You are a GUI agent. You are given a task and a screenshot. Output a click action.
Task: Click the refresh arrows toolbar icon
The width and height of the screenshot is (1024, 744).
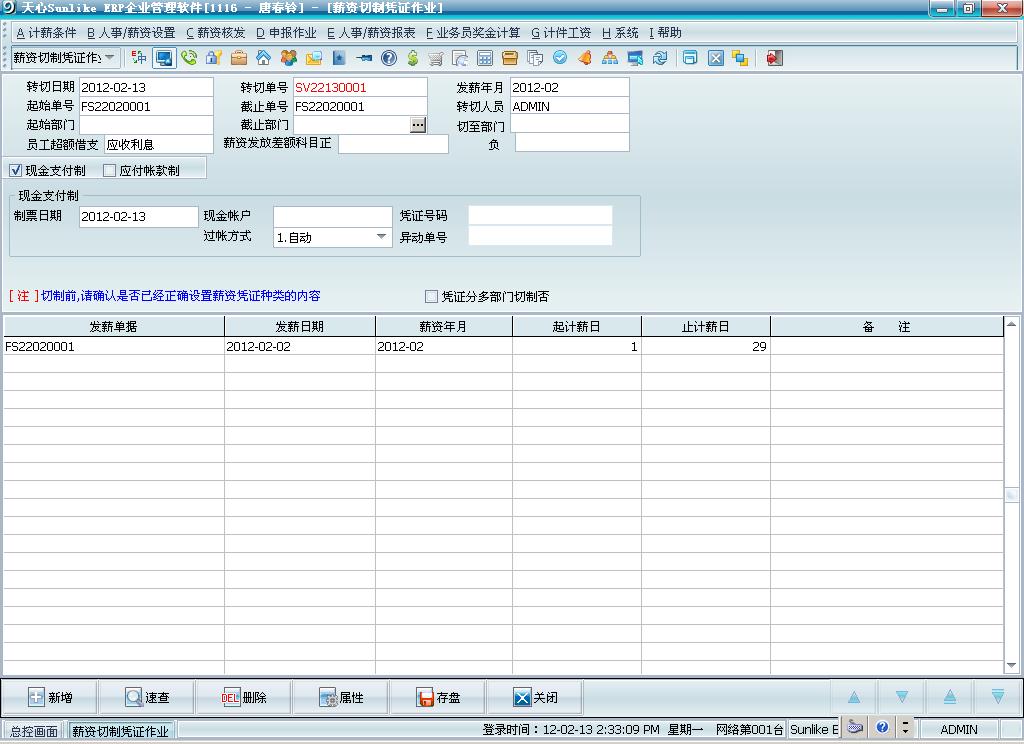point(660,57)
